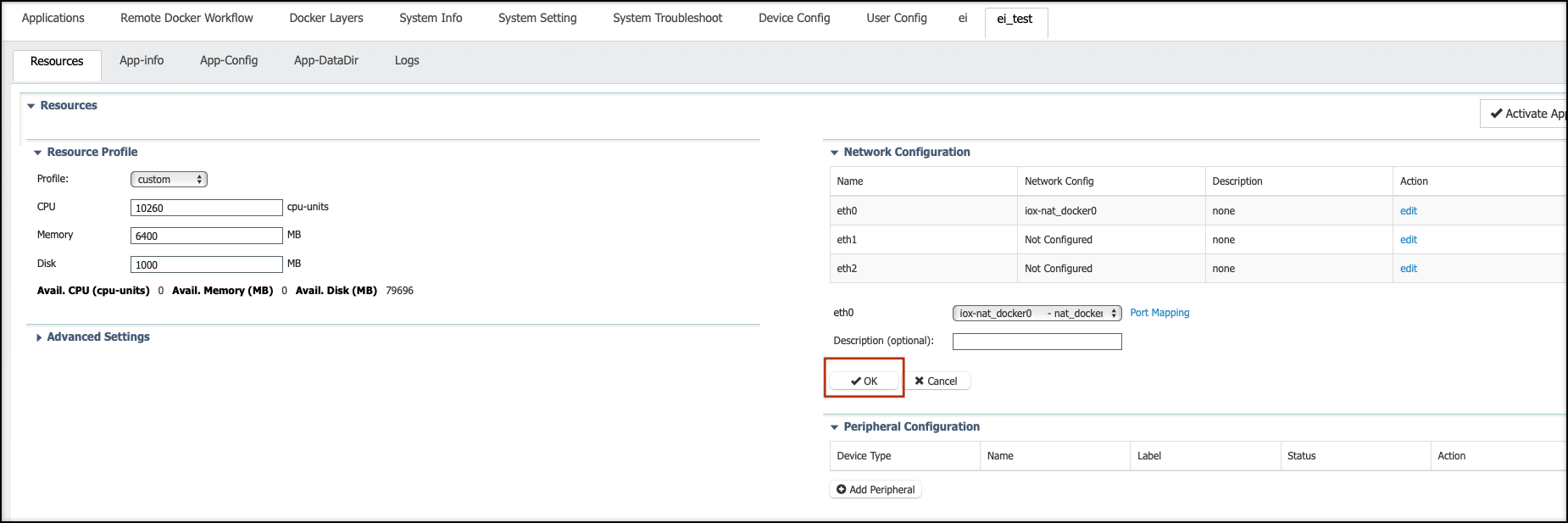Open the Applications tab
The image size is (1568, 523).
click(x=53, y=18)
